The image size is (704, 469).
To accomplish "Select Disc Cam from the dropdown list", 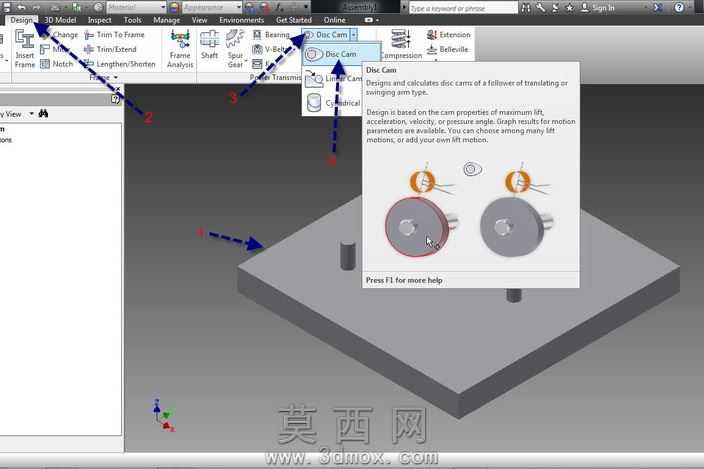I will click(x=341, y=54).
